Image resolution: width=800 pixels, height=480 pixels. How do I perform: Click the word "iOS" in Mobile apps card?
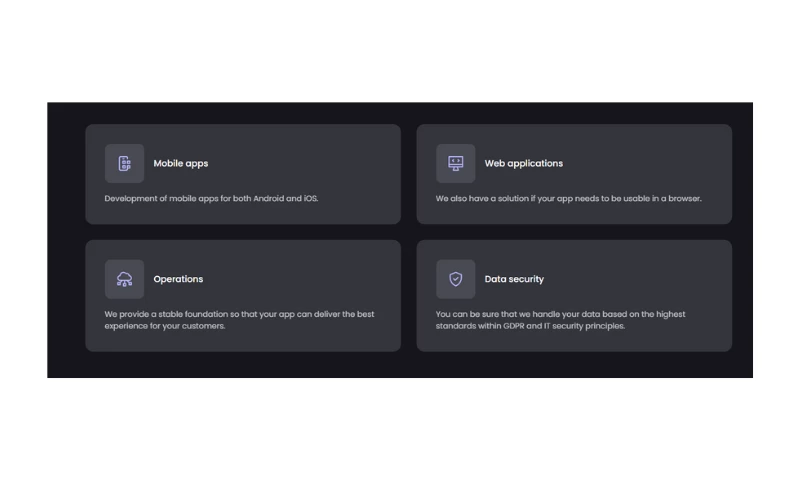click(309, 199)
